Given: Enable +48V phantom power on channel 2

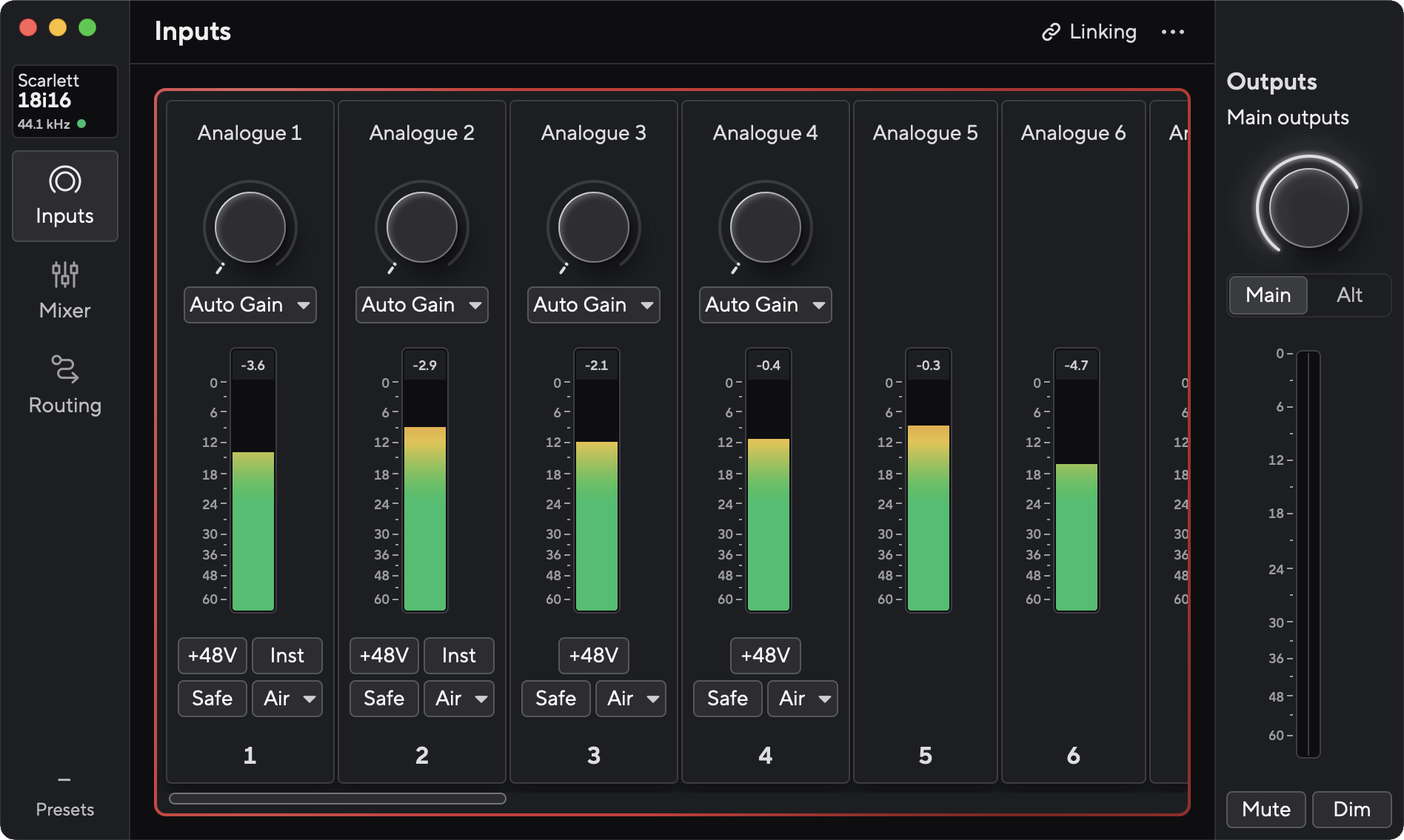Looking at the screenshot, I should click(x=384, y=656).
